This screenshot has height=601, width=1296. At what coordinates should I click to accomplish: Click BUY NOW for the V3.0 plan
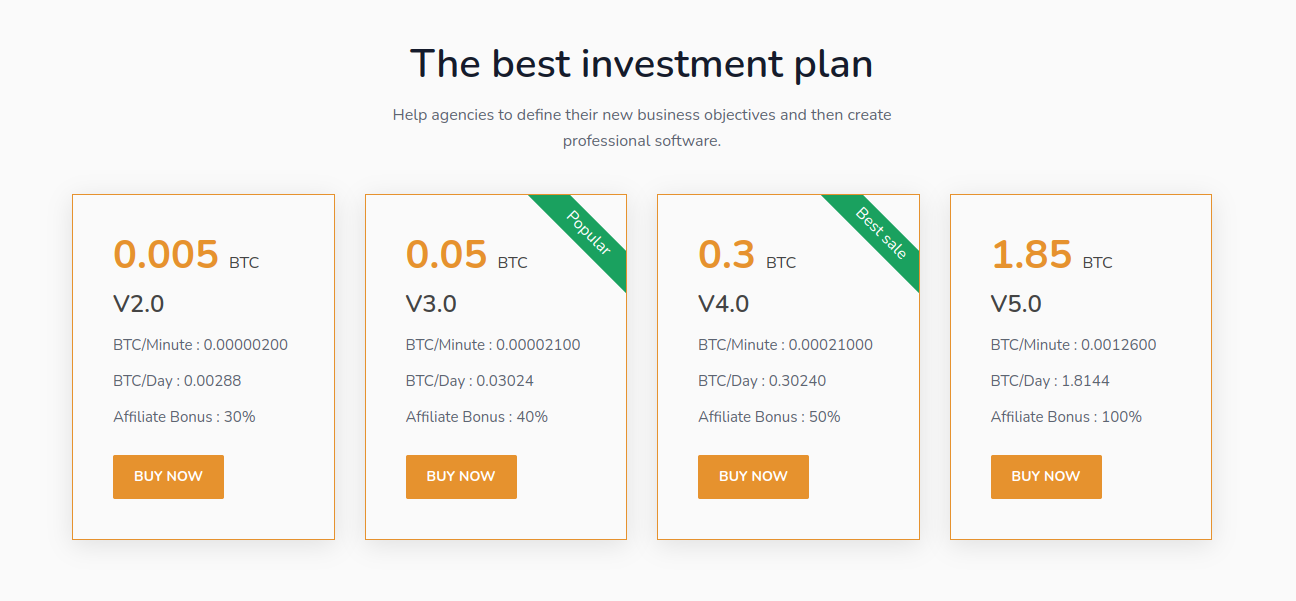click(461, 477)
